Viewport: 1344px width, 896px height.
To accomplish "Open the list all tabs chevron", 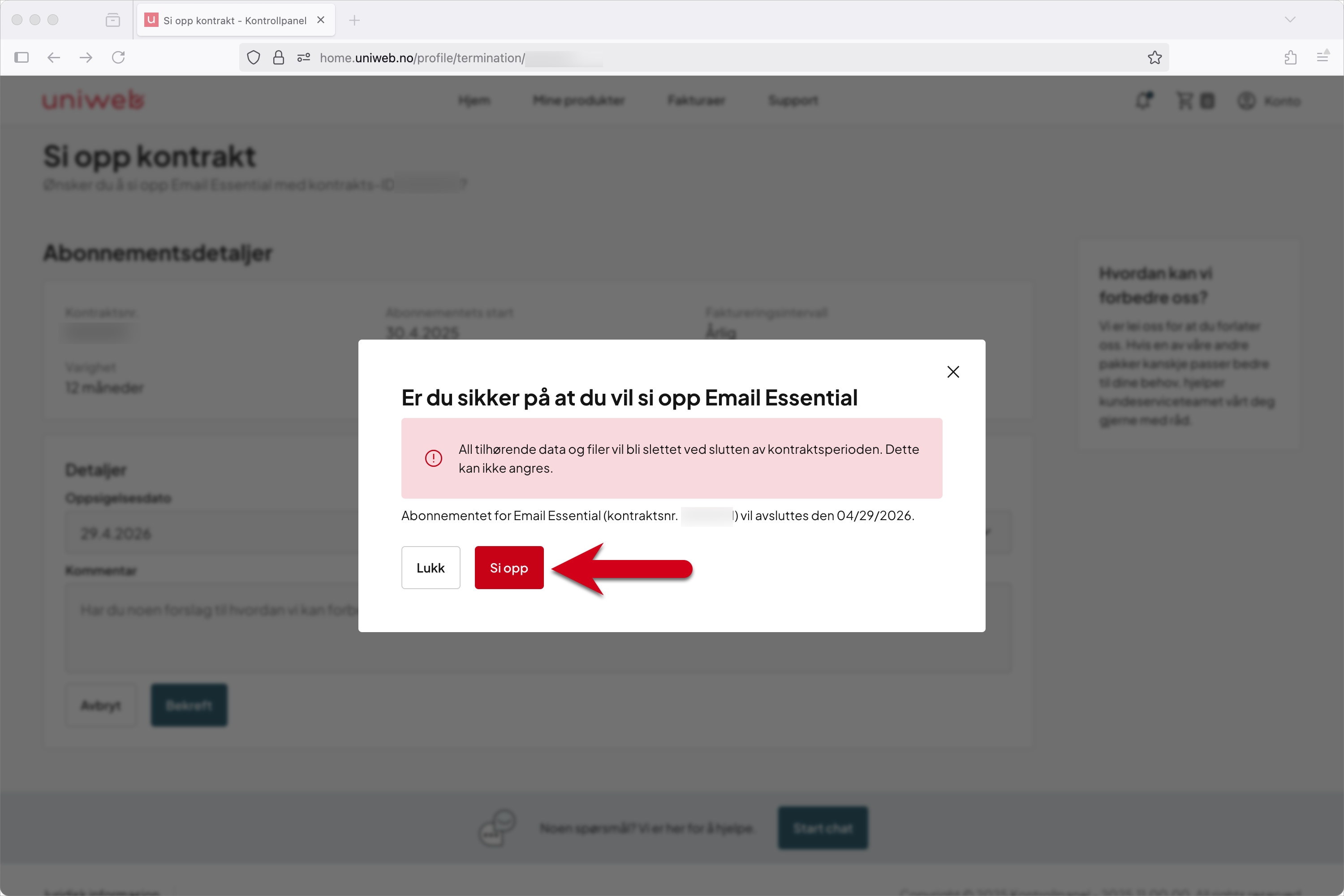I will (x=1290, y=19).
